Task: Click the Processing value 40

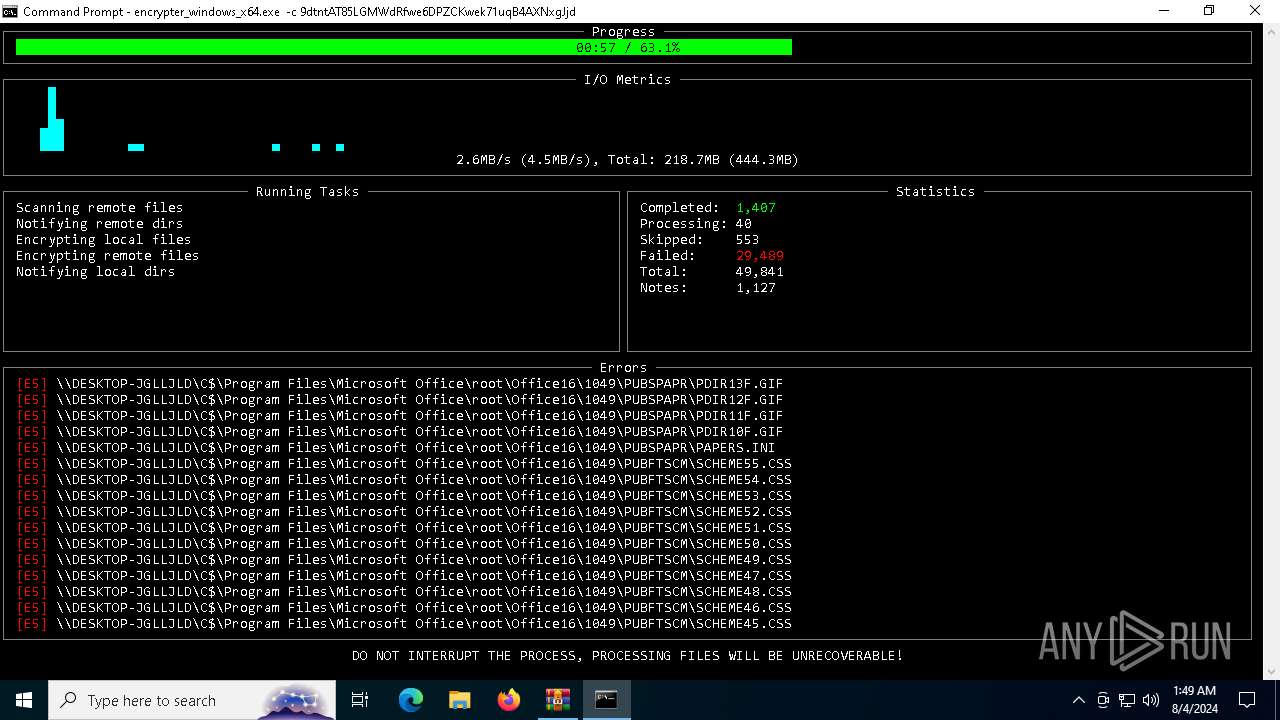Action: coord(744,224)
